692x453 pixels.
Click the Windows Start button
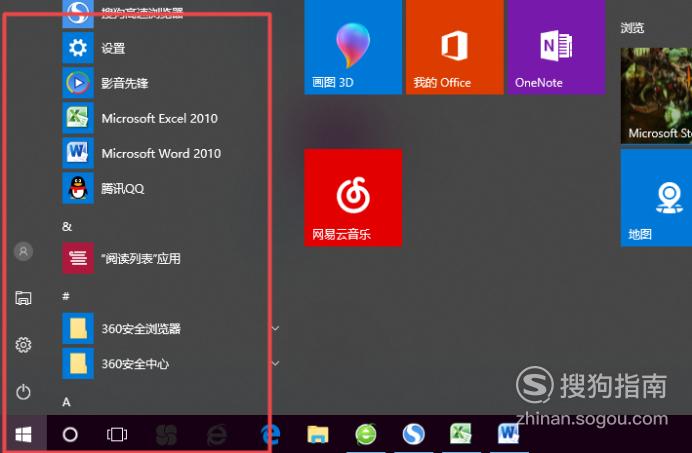pyautogui.click(x=23, y=434)
